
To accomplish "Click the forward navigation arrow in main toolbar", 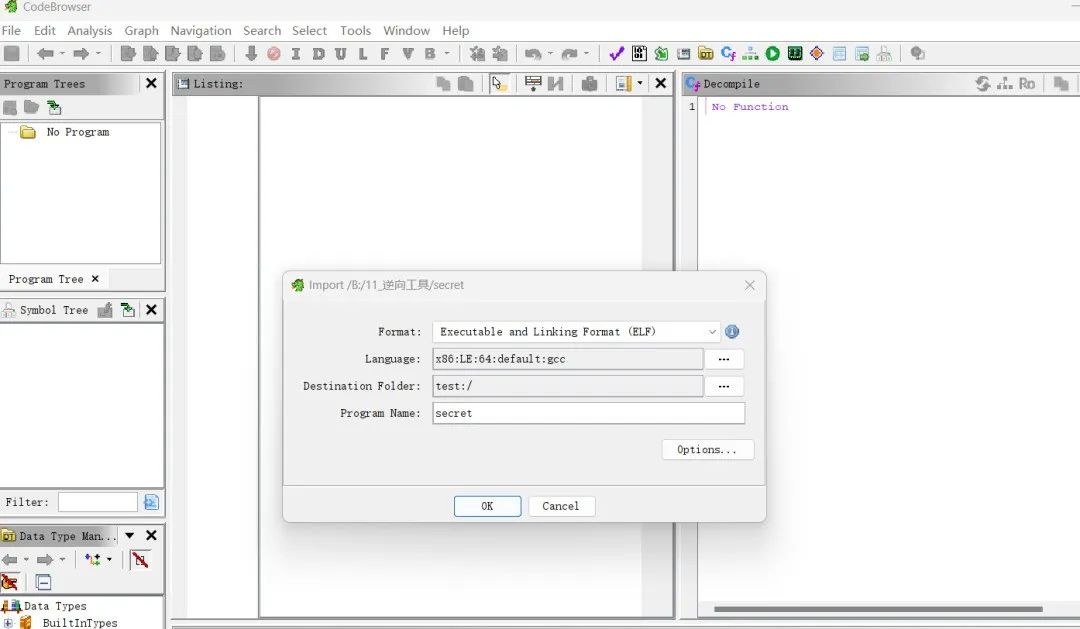I will pyautogui.click(x=81, y=54).
